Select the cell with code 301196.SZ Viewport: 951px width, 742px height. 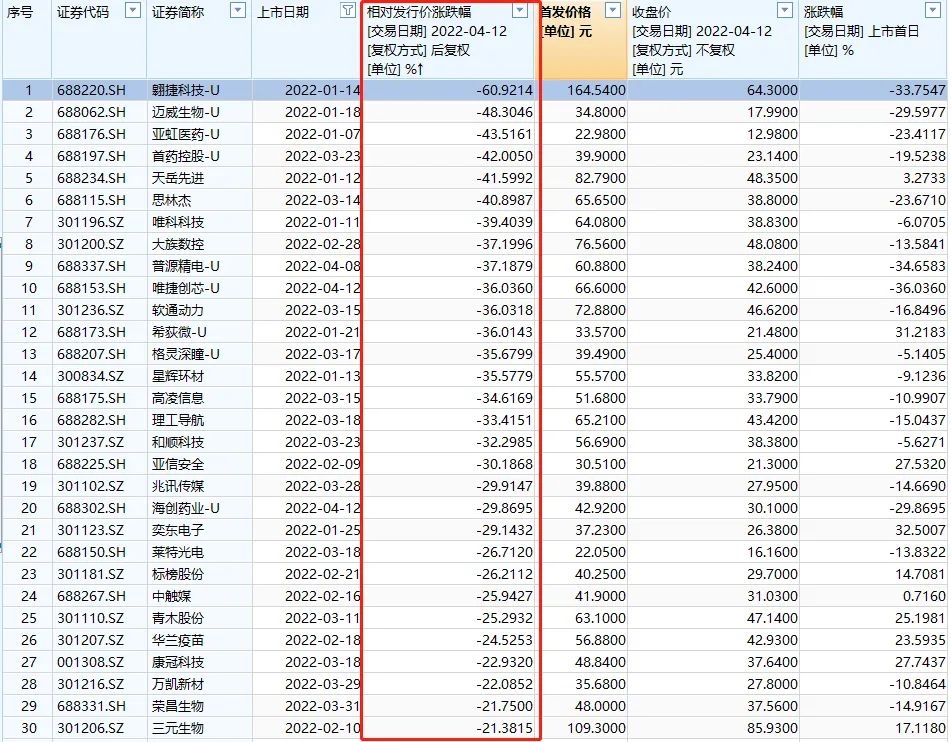[90, 222]
